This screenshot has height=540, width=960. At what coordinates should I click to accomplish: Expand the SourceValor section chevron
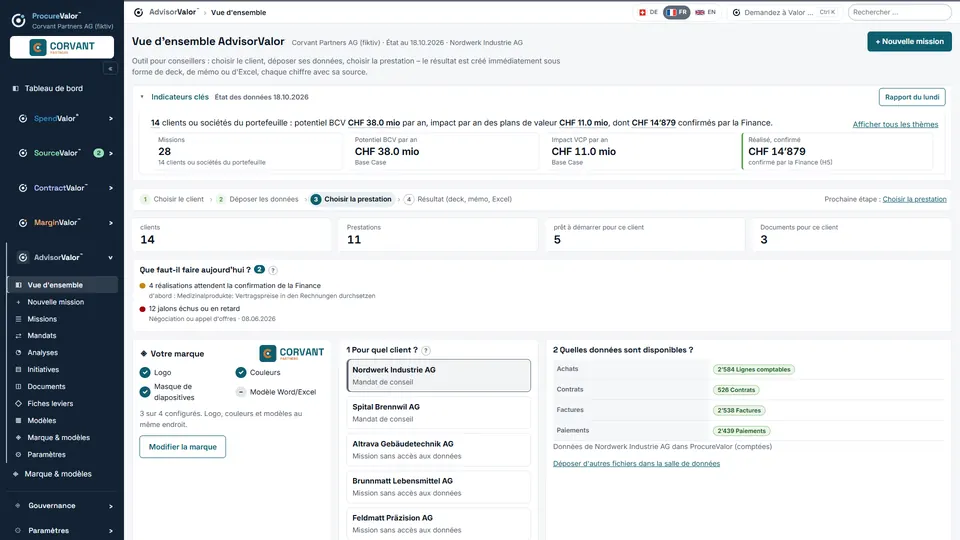pyautogui.click(x=111, y=153)
